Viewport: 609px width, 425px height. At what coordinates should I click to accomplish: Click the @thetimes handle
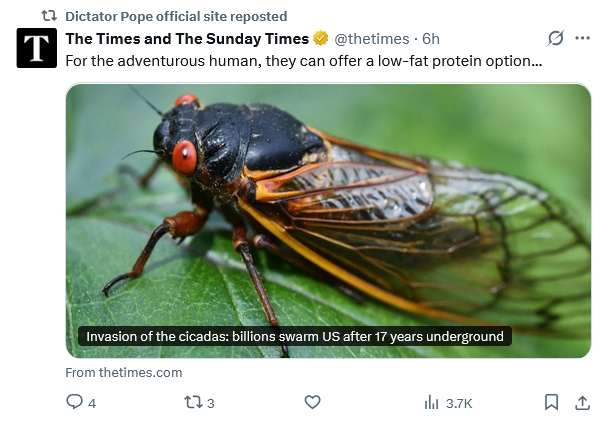pyautogui.click(x=372, y=39)
